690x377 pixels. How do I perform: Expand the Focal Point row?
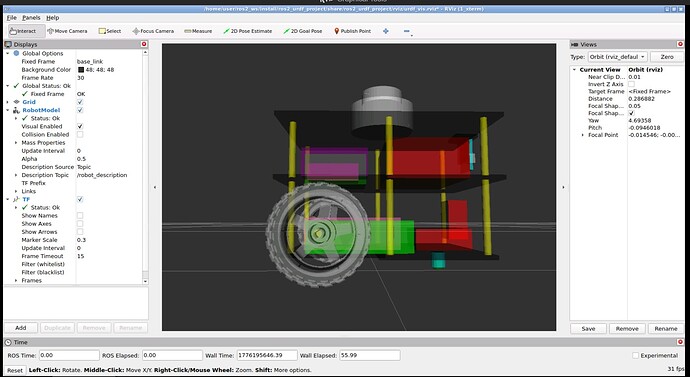(583, 135)
